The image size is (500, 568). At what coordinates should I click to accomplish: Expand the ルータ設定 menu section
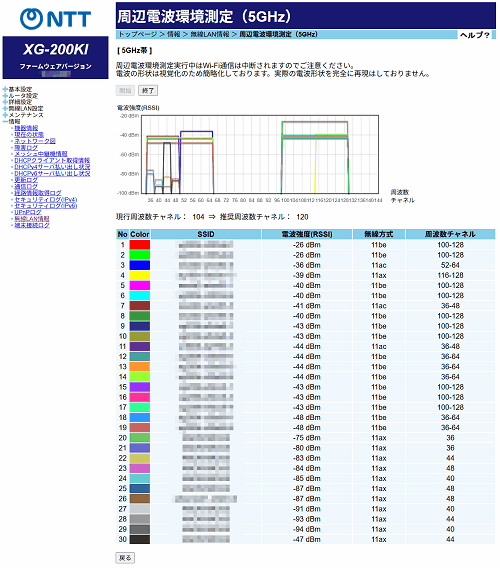click(x=20, y=96)
